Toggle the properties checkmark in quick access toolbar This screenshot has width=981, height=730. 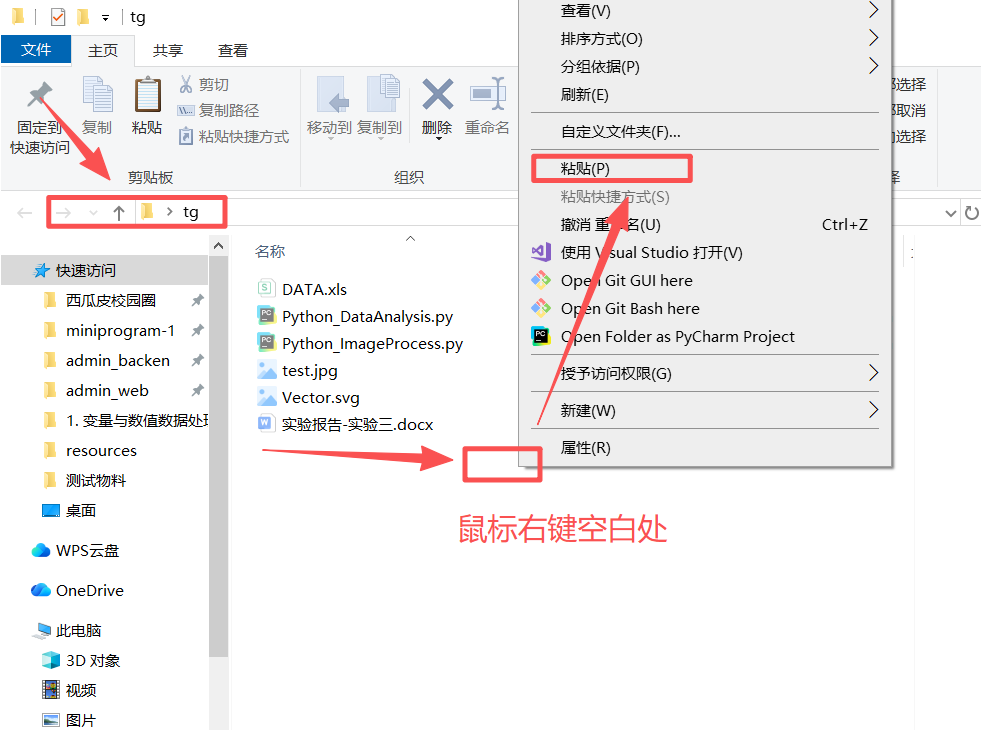point(58,17)
